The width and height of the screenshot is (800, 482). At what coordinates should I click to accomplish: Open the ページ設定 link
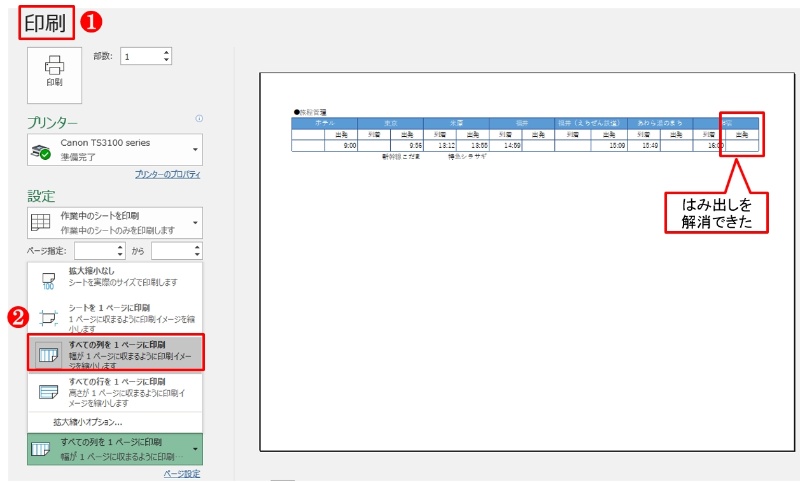tap(181, 473)
